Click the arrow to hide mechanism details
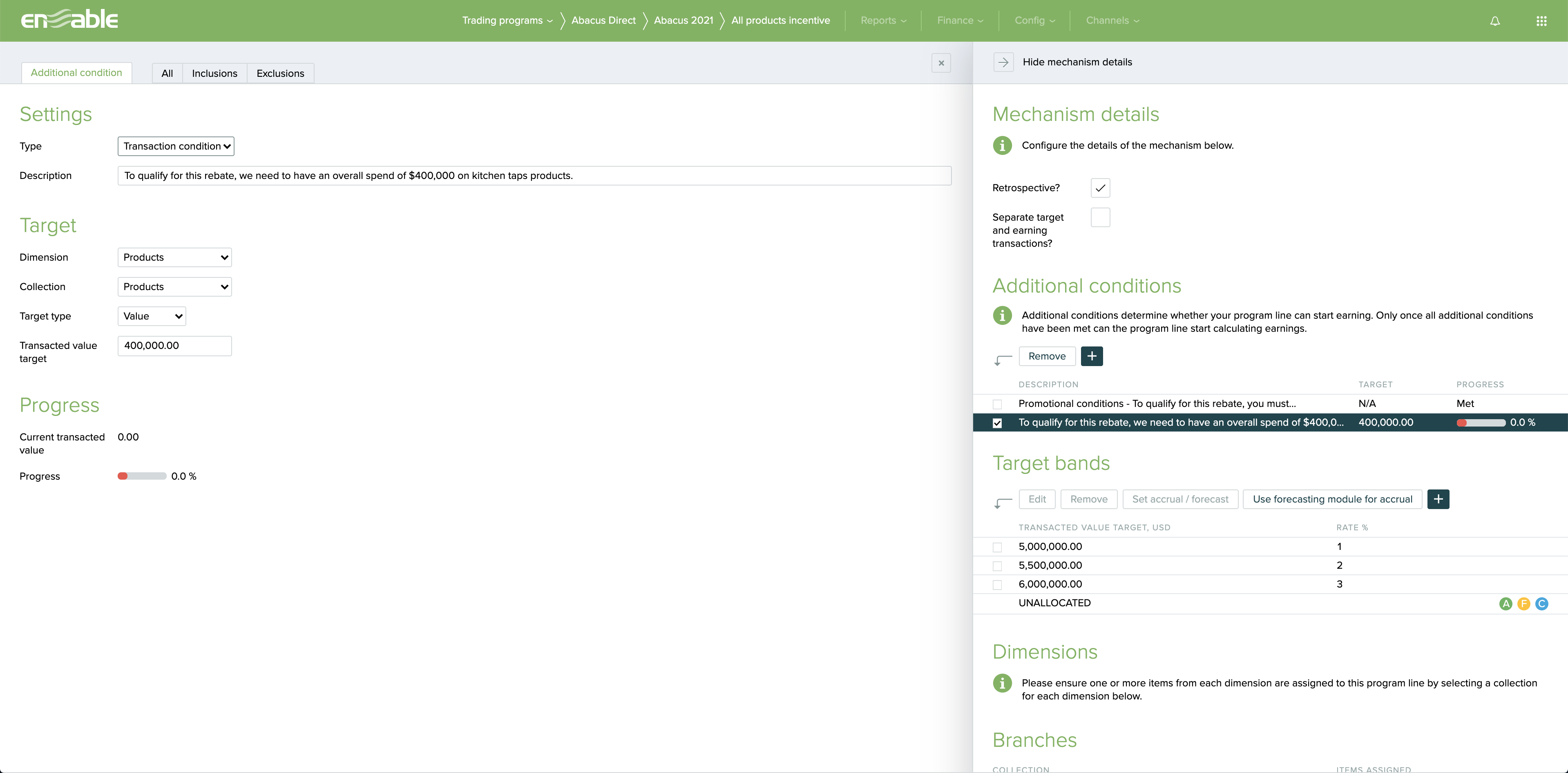The height and width of the screenshot is (773, 1568). click(1003, 62)
